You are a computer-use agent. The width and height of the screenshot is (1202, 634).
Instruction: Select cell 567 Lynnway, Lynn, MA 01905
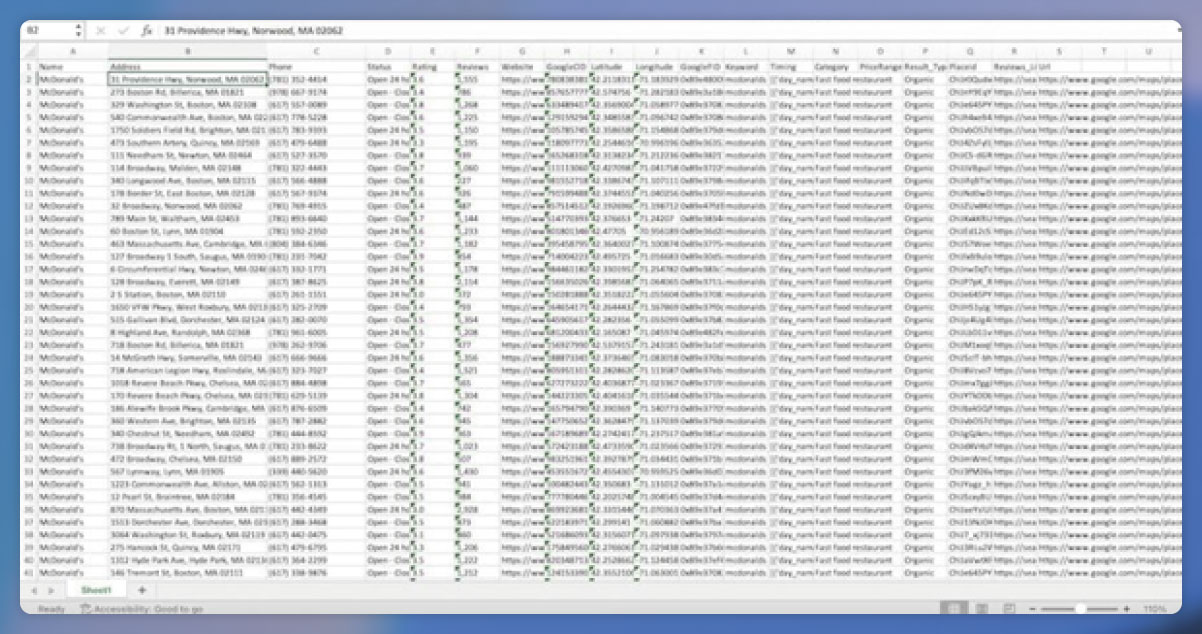click(186, 471)
